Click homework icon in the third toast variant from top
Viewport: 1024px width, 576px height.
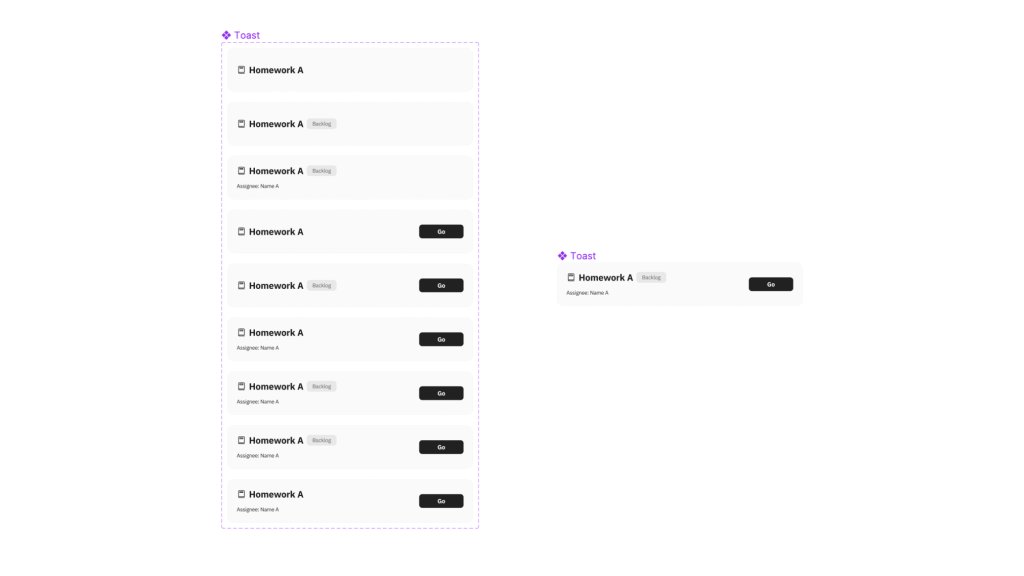pyautogui.click(x=241, y=171)
